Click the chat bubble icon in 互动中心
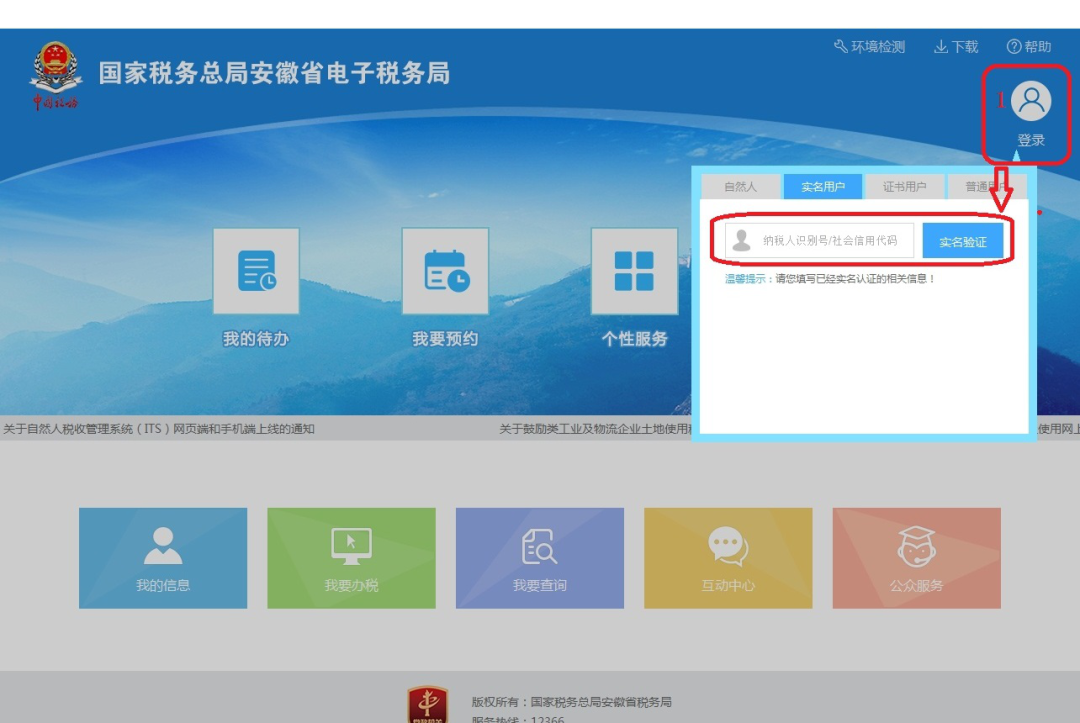This screenshot has height=723, width=1080. [728, 547]
